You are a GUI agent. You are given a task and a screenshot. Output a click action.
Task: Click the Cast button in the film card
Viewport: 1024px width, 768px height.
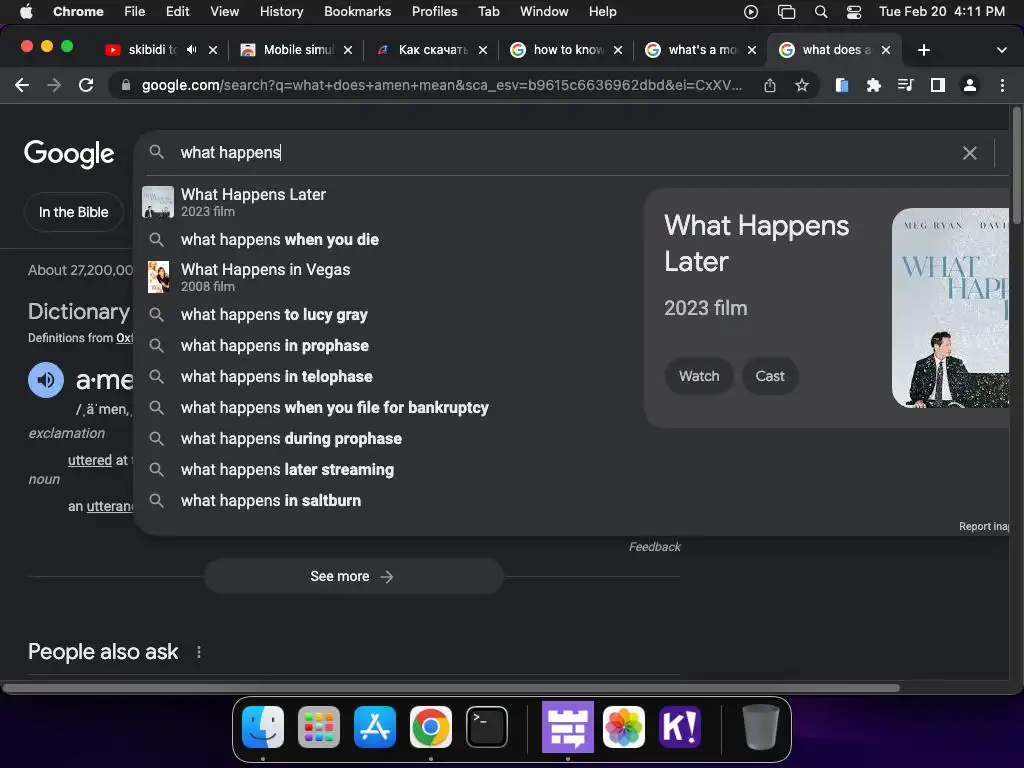[x=770, y=376]
